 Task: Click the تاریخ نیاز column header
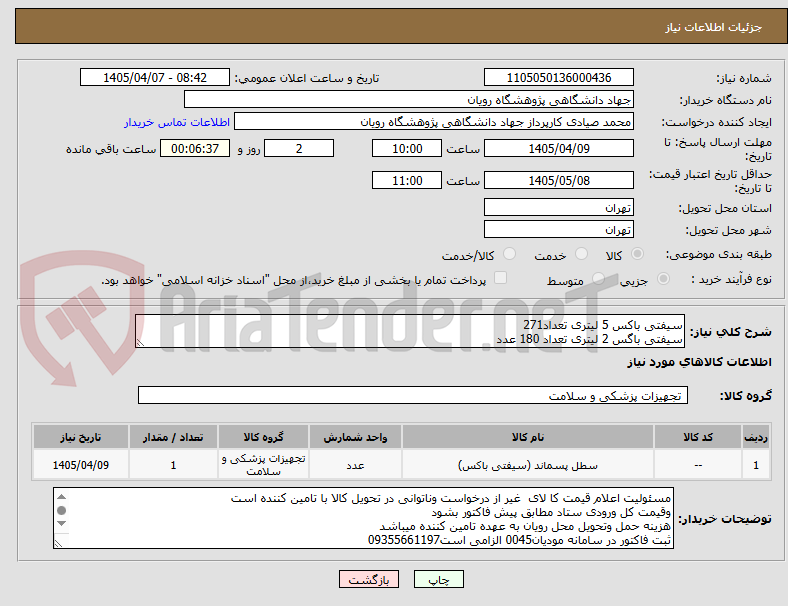click(80, 437)
